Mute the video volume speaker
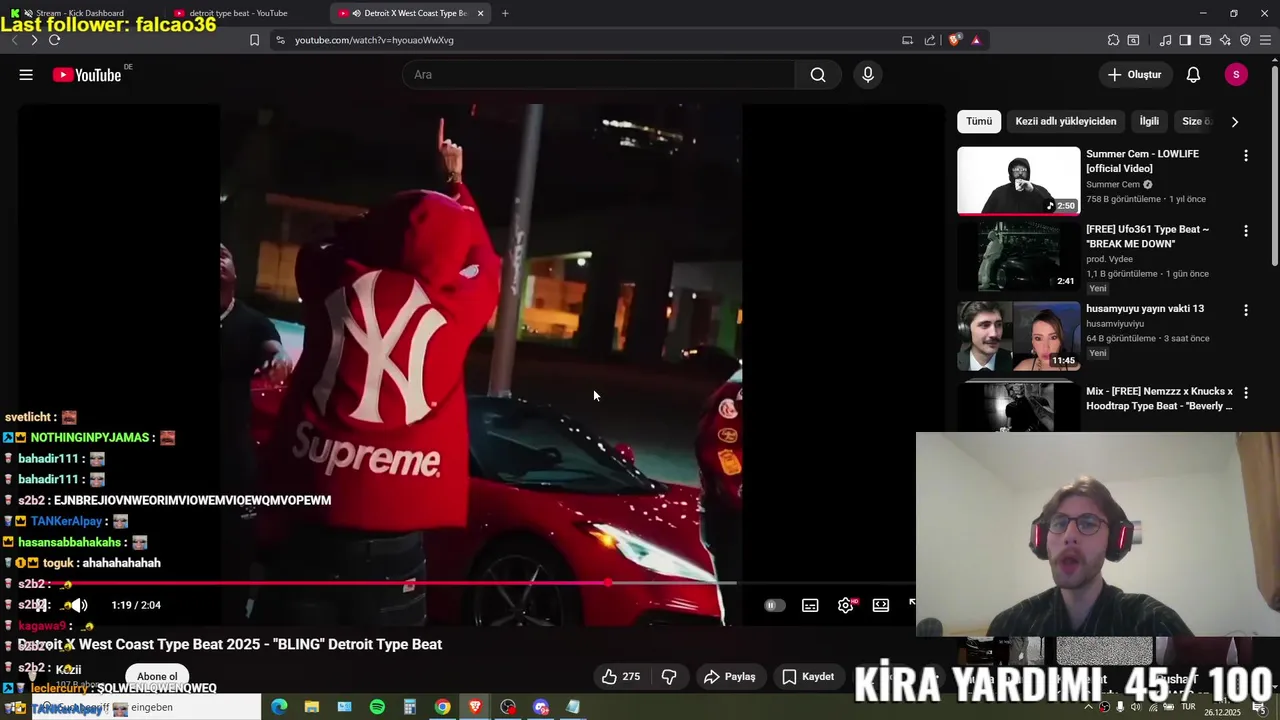 coord(78,605)
